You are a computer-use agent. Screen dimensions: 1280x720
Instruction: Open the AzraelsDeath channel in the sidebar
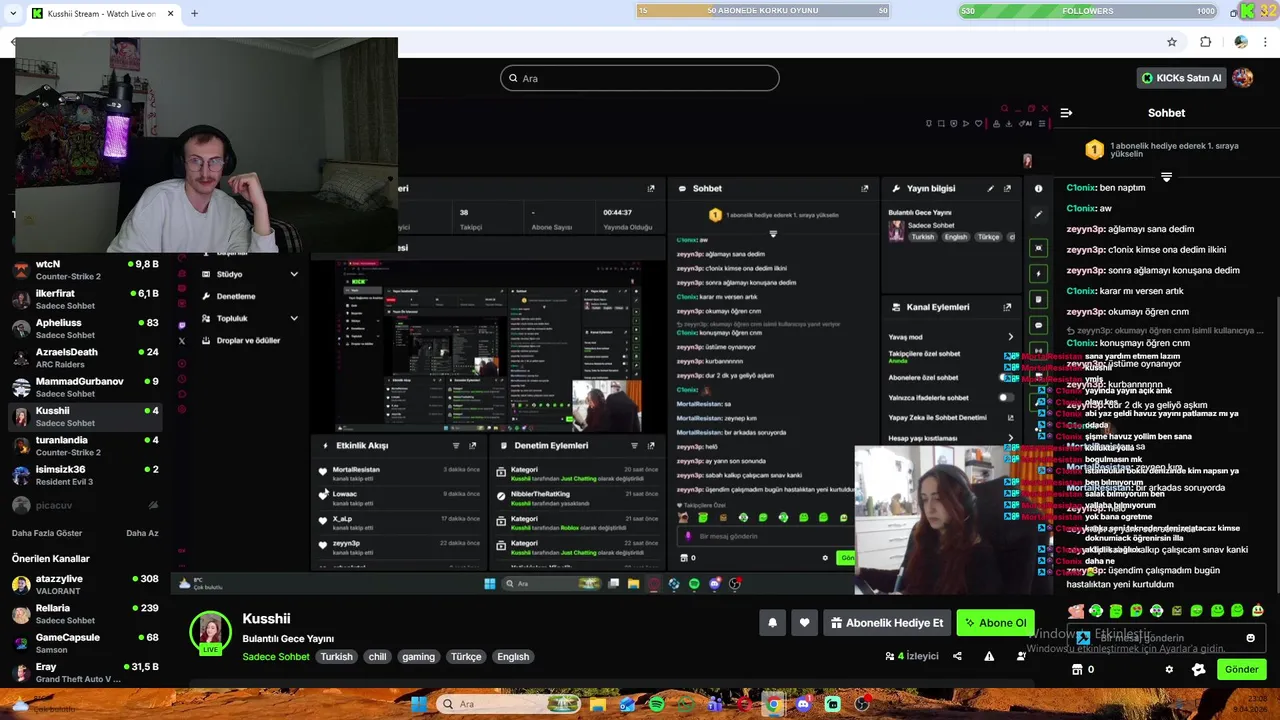[x=85, y=358]
